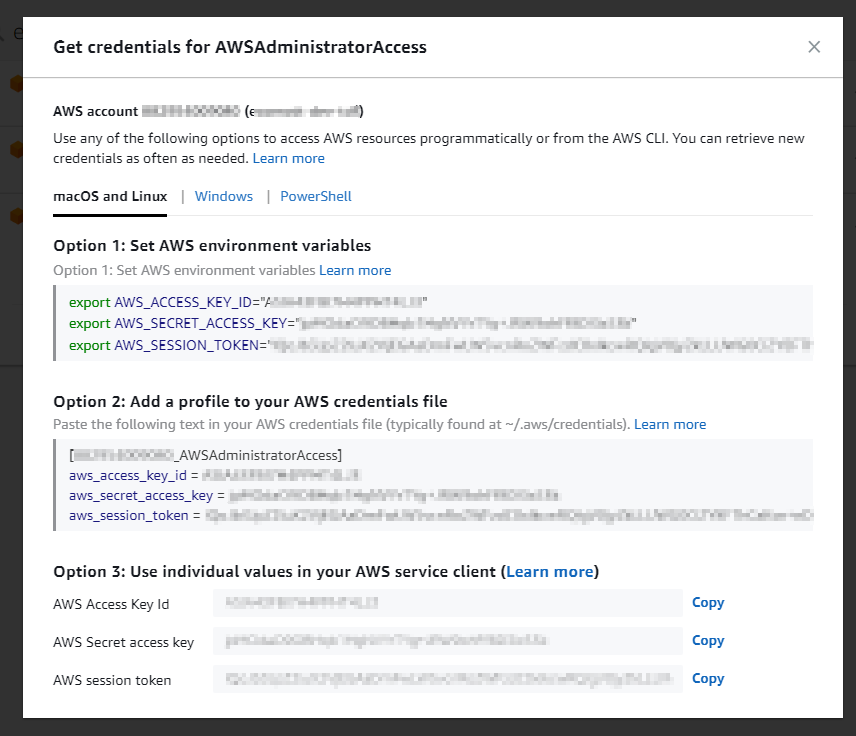
Task: Click the 'AWS Access Key Id' label
Action: 111,604
